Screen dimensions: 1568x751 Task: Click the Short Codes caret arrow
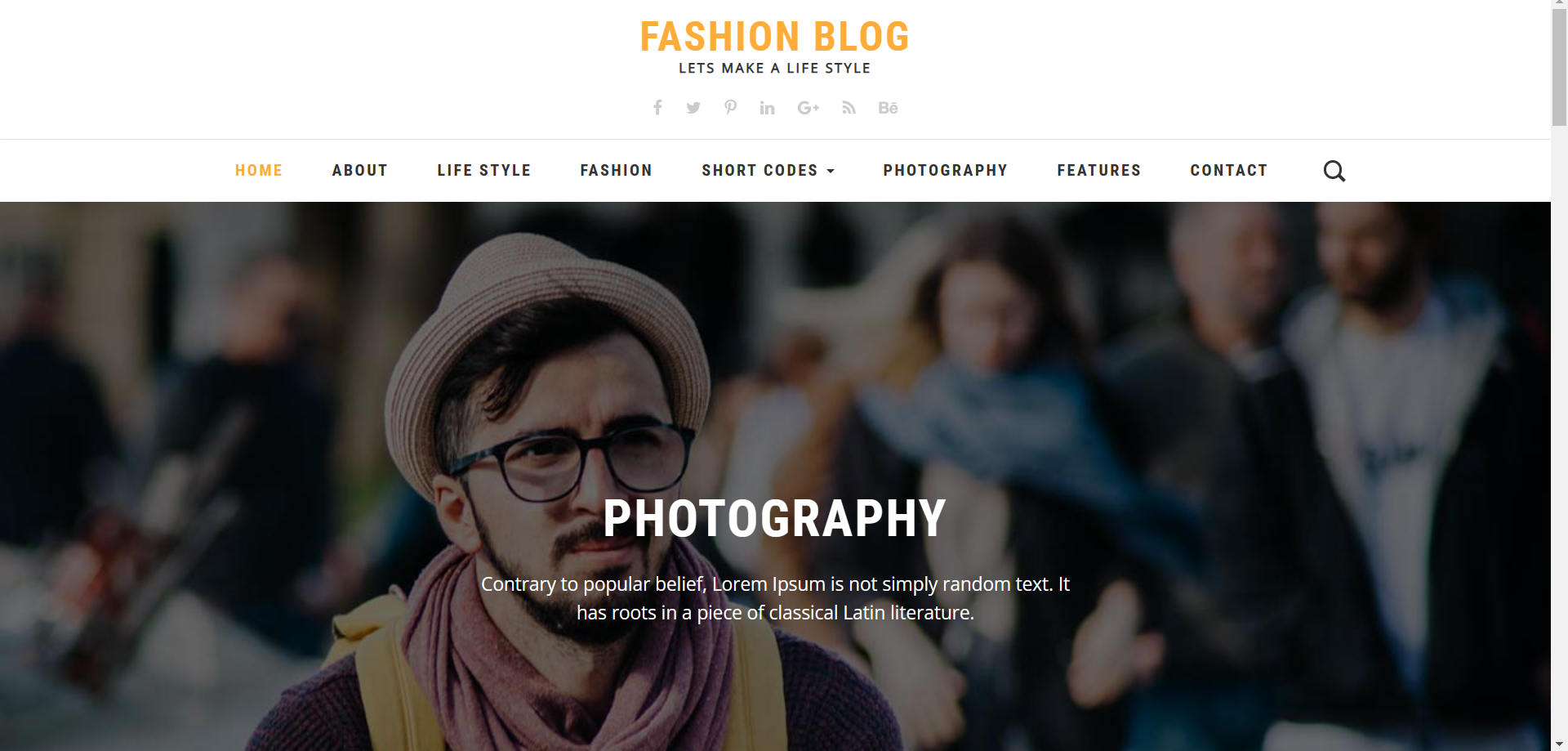pos(831,172)
